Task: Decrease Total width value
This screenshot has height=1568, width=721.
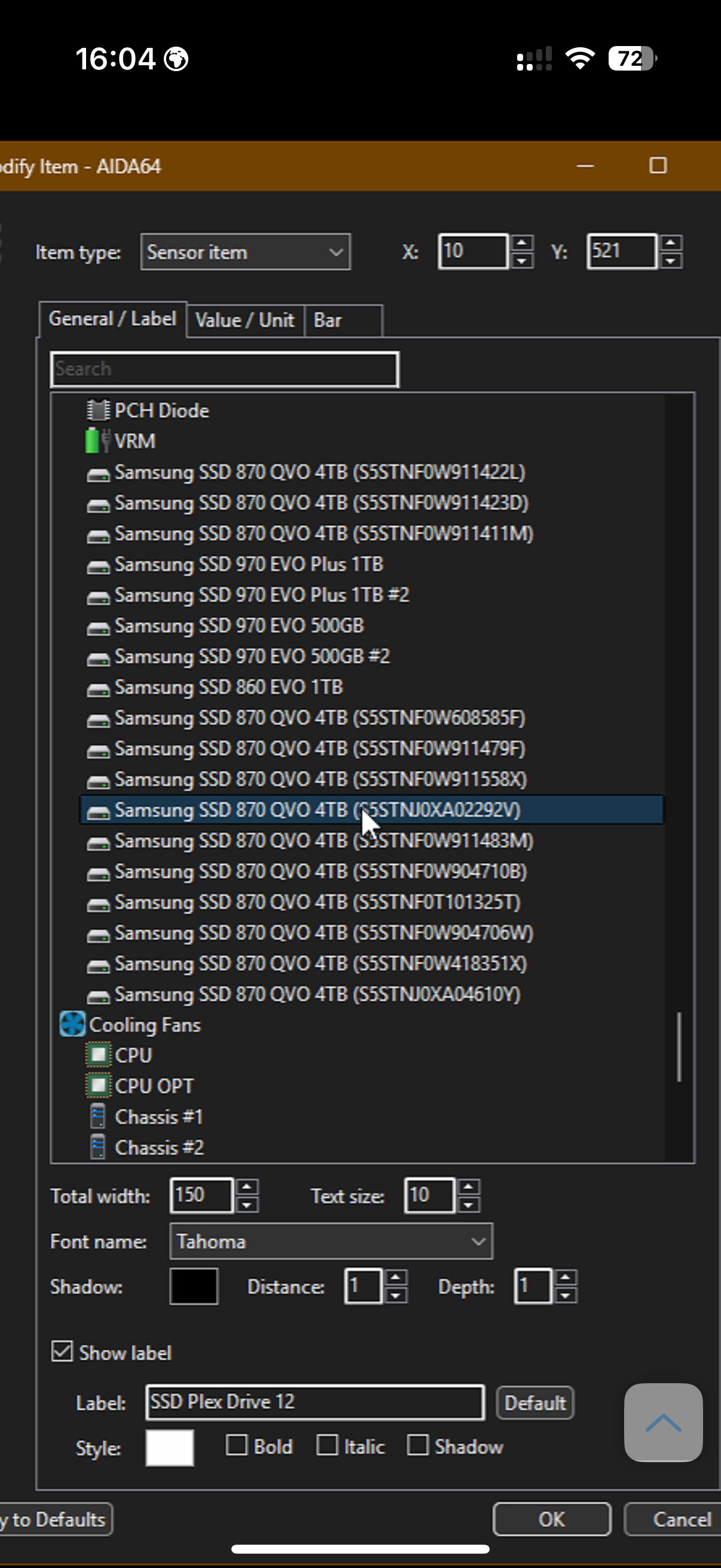Action: (246, 1204)
